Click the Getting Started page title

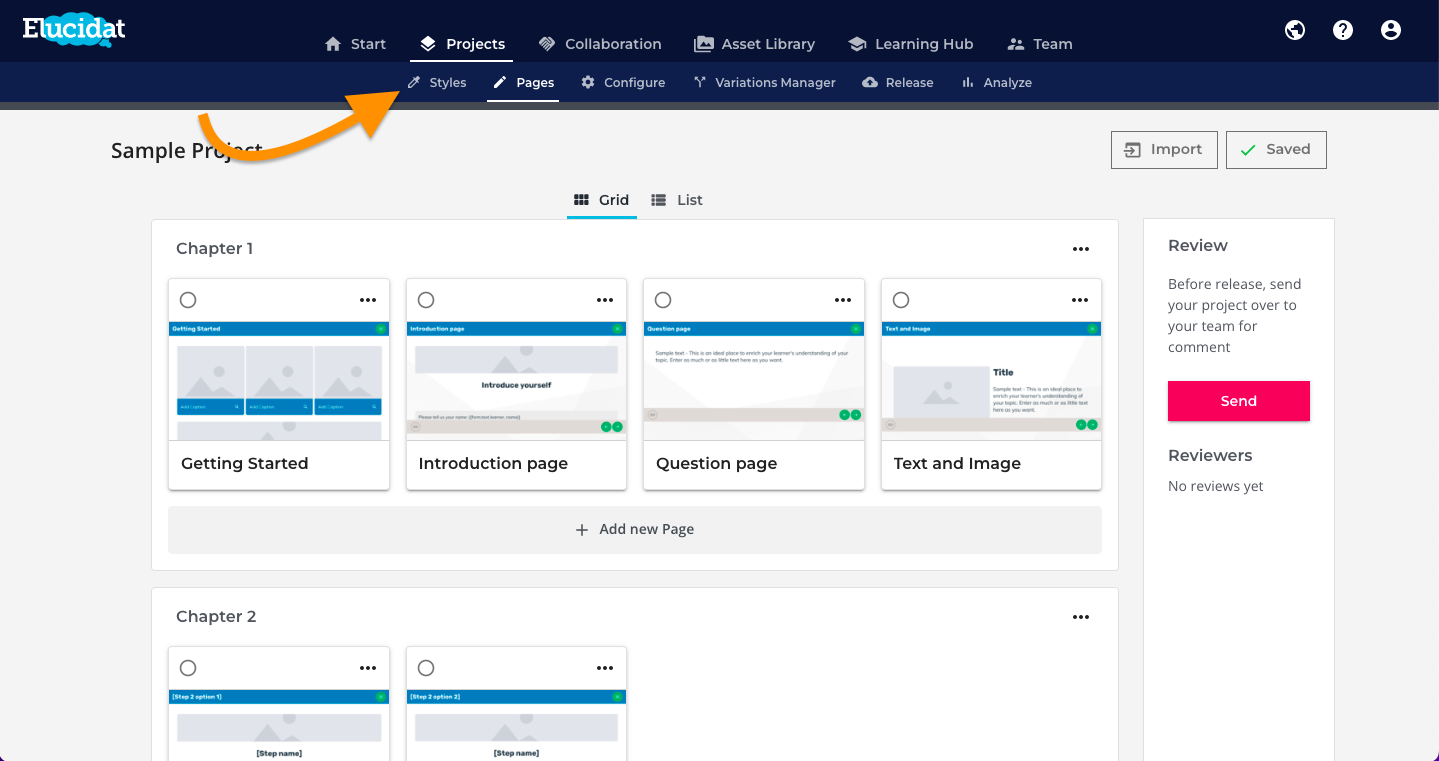(x=245, y=464)
